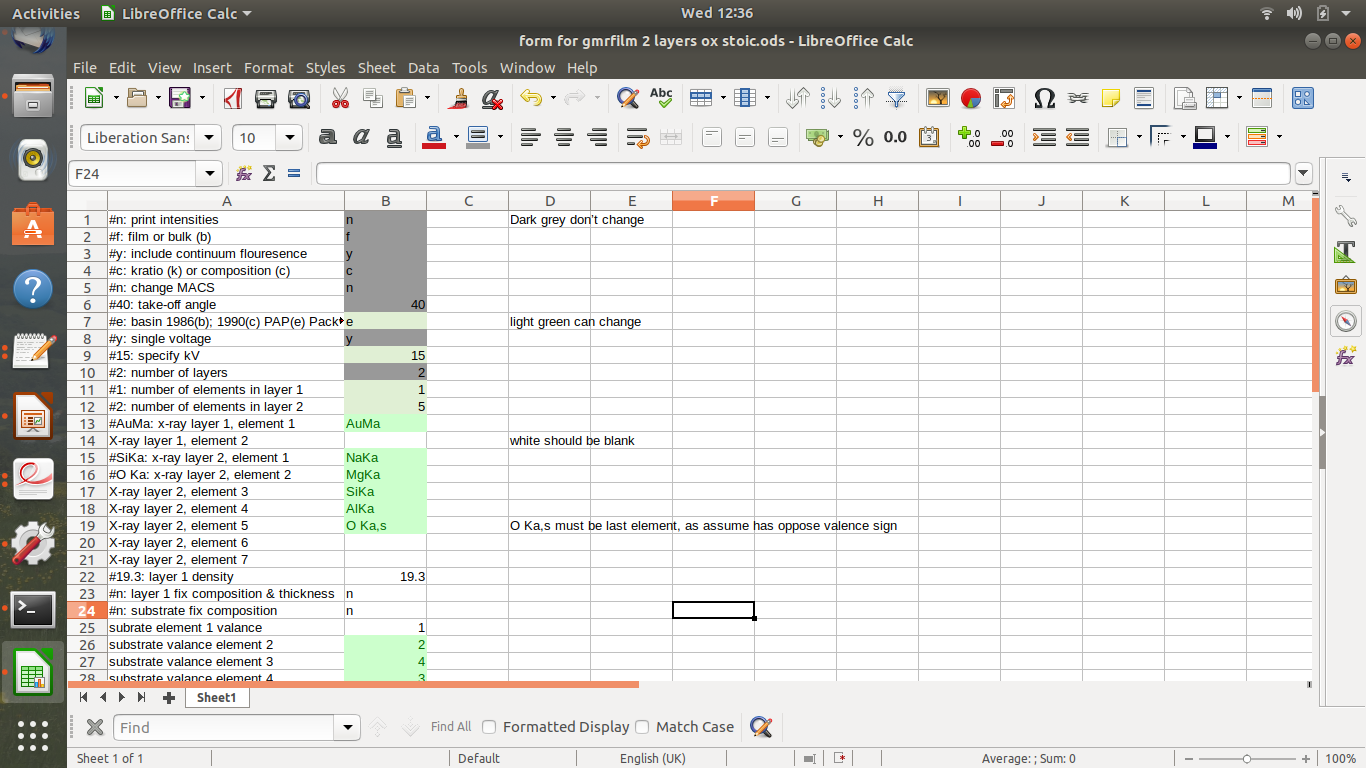Enable the Formatted Display checkbox
Image resolution: width=1366 pixels, height=768 pixels.
click(489, 727)
